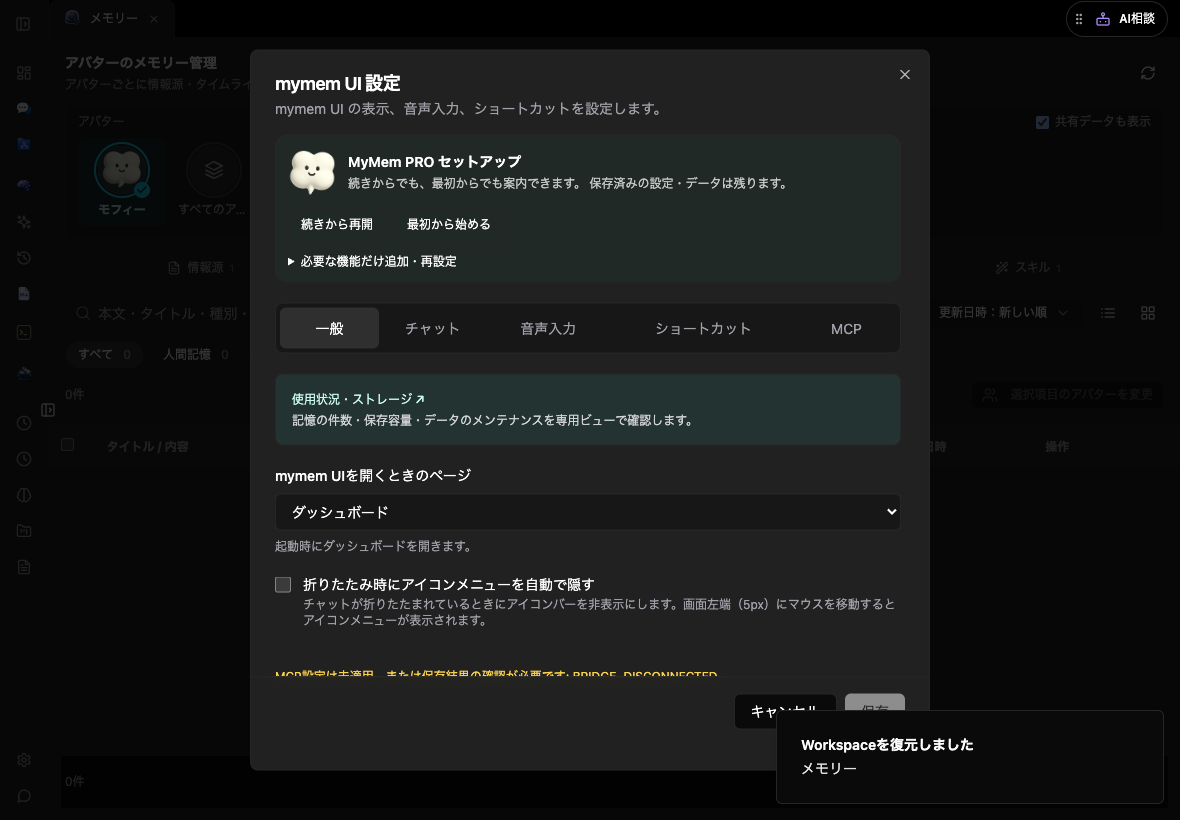Open the speech bubble icon at sidebar bottom

pyautogui.click(x=24, y=796)
